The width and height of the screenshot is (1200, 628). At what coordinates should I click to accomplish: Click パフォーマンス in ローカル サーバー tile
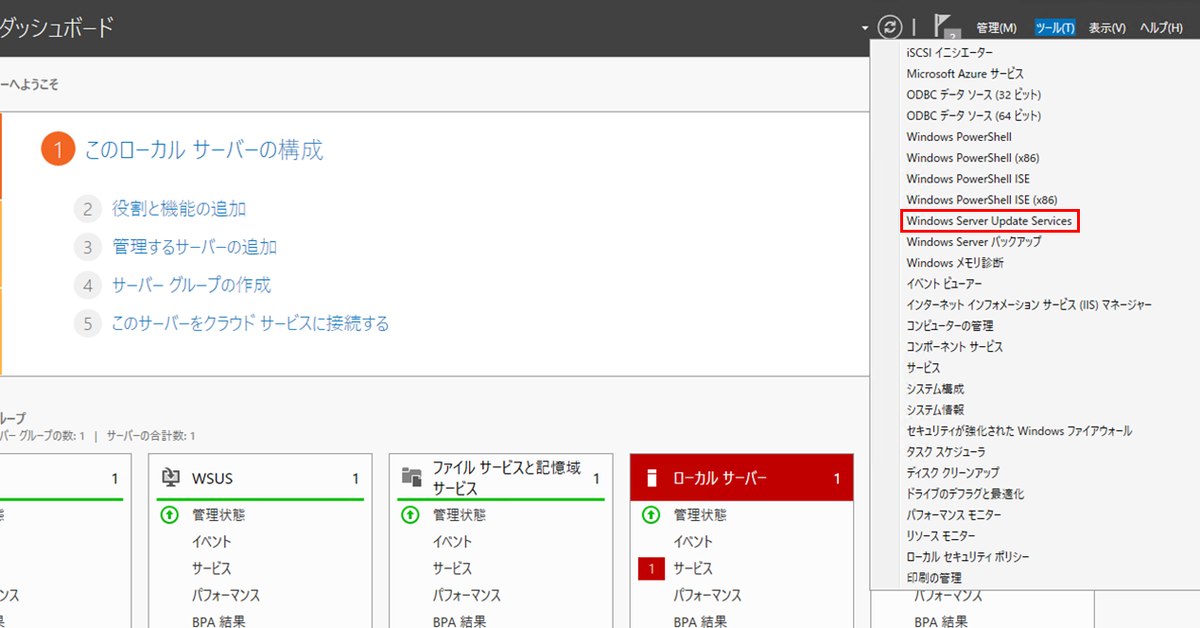coord(707,595)
